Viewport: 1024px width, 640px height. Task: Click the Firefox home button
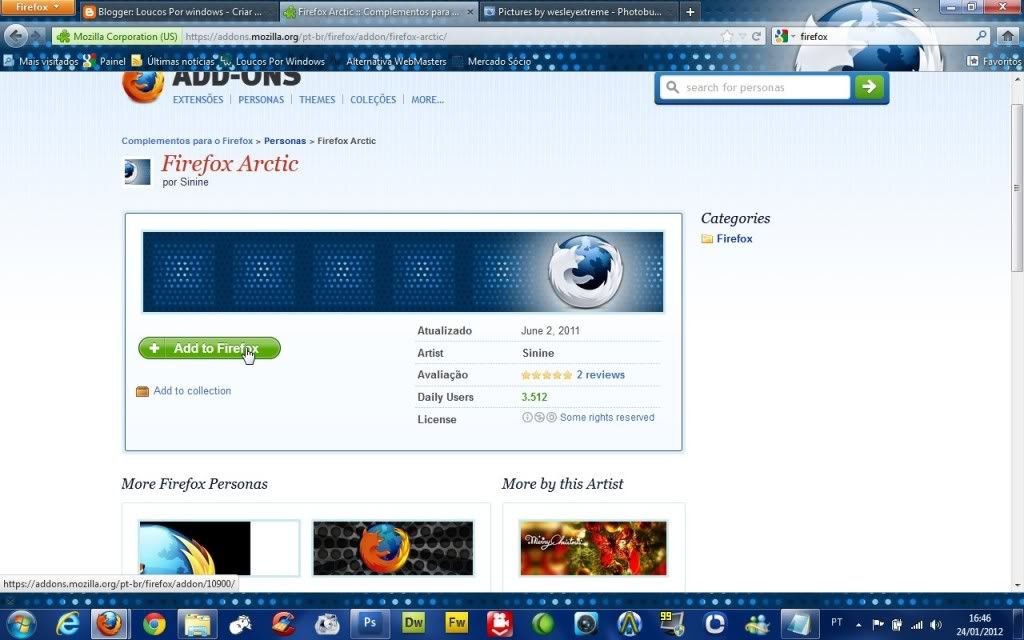tap(1008, 36)
